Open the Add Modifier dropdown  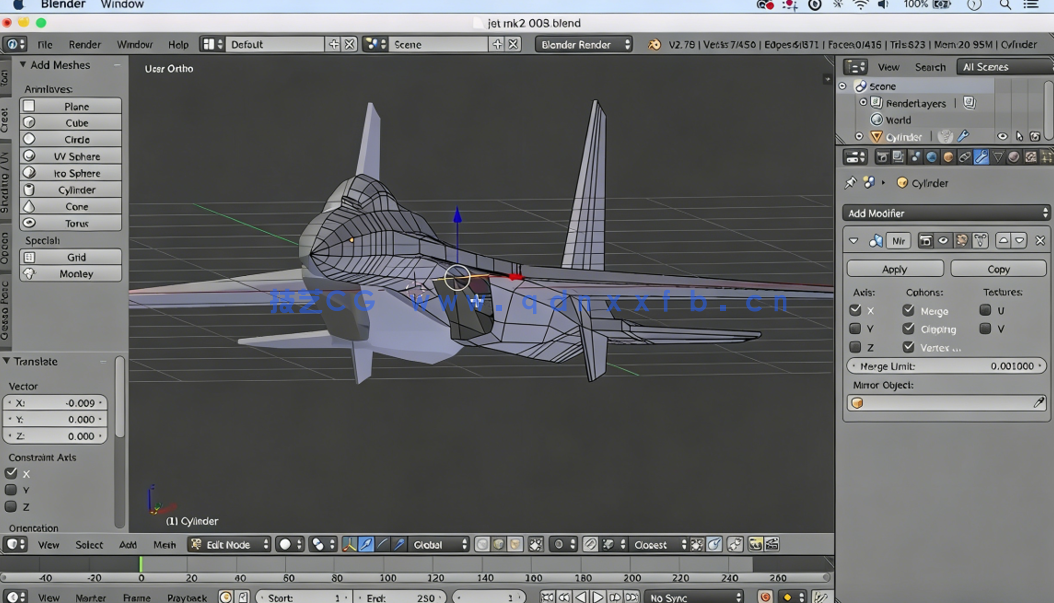pos(946,213)
